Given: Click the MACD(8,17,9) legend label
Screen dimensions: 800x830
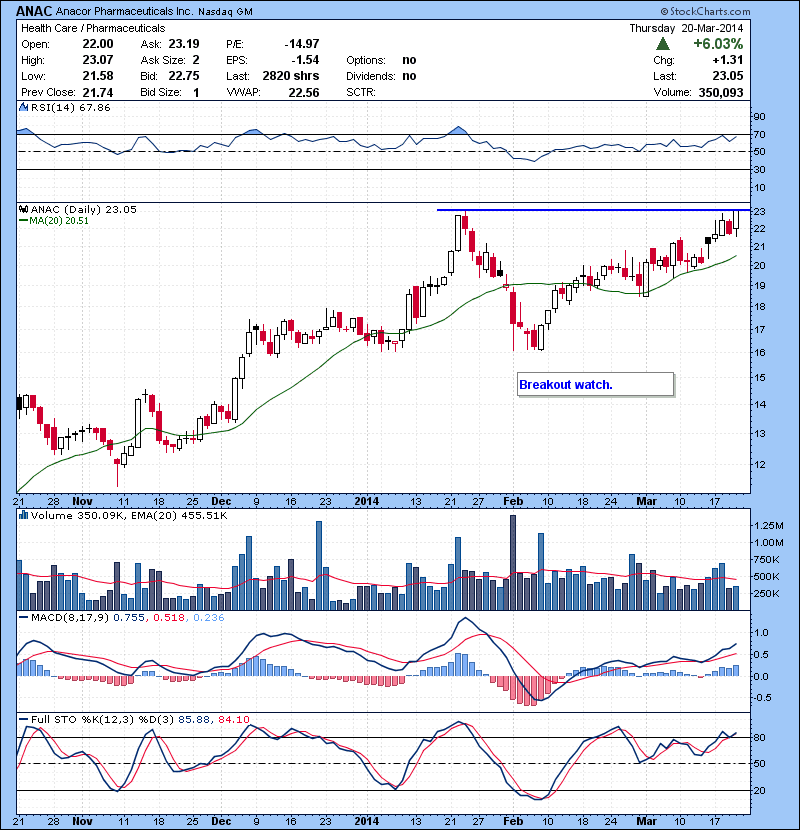Looking at the screenshot, I should (70, 617).
